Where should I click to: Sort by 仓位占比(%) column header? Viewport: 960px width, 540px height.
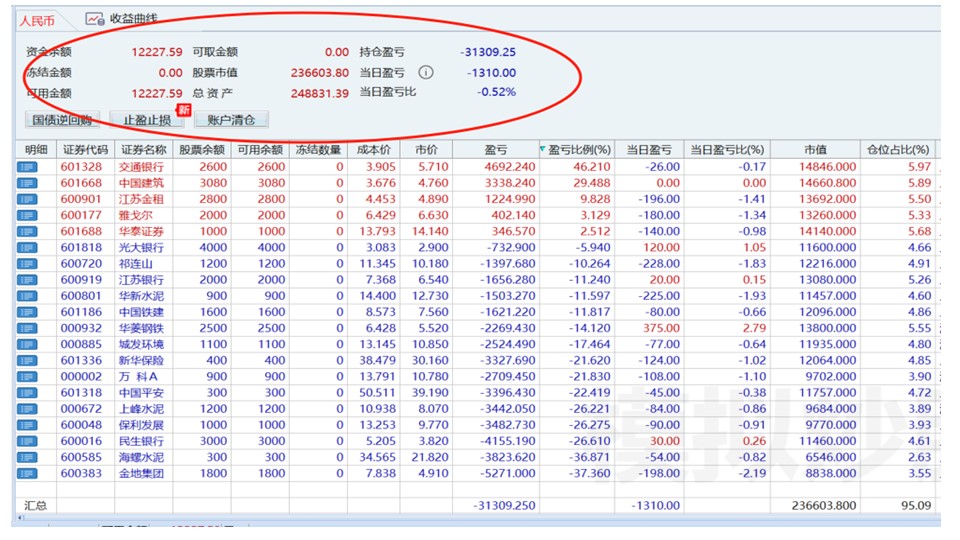pos(898,149)
